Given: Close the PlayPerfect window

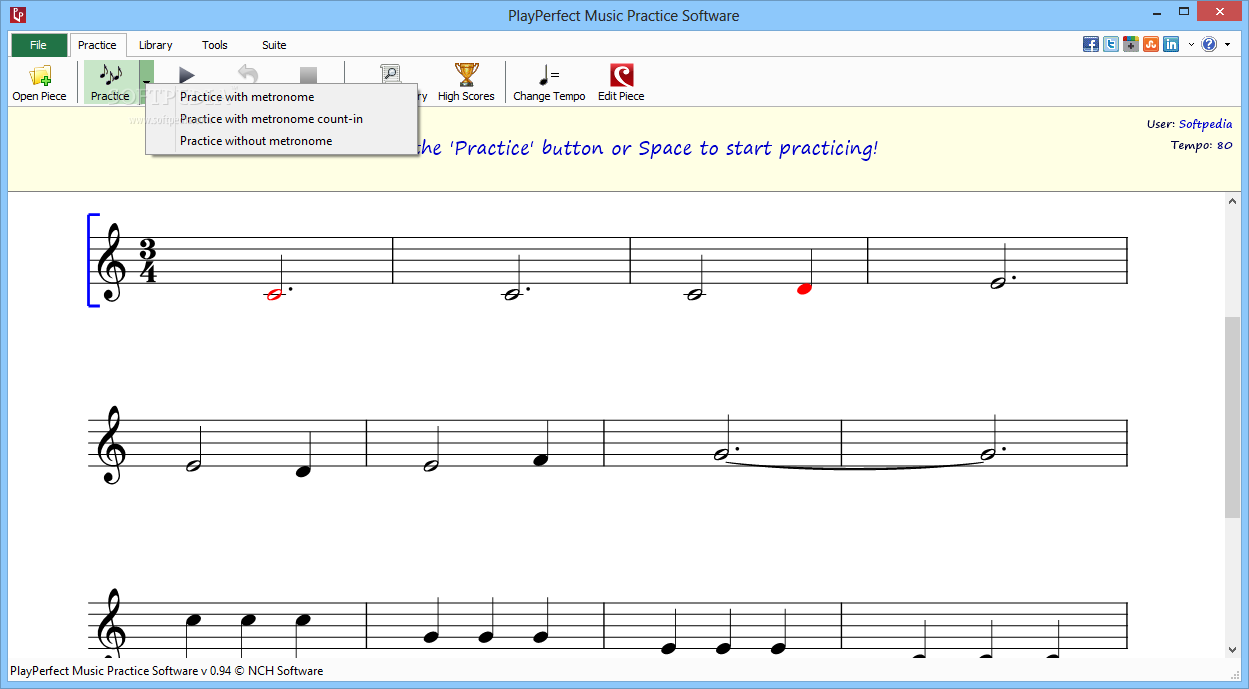Looking at the screenshot, I should click(1220, 12).
